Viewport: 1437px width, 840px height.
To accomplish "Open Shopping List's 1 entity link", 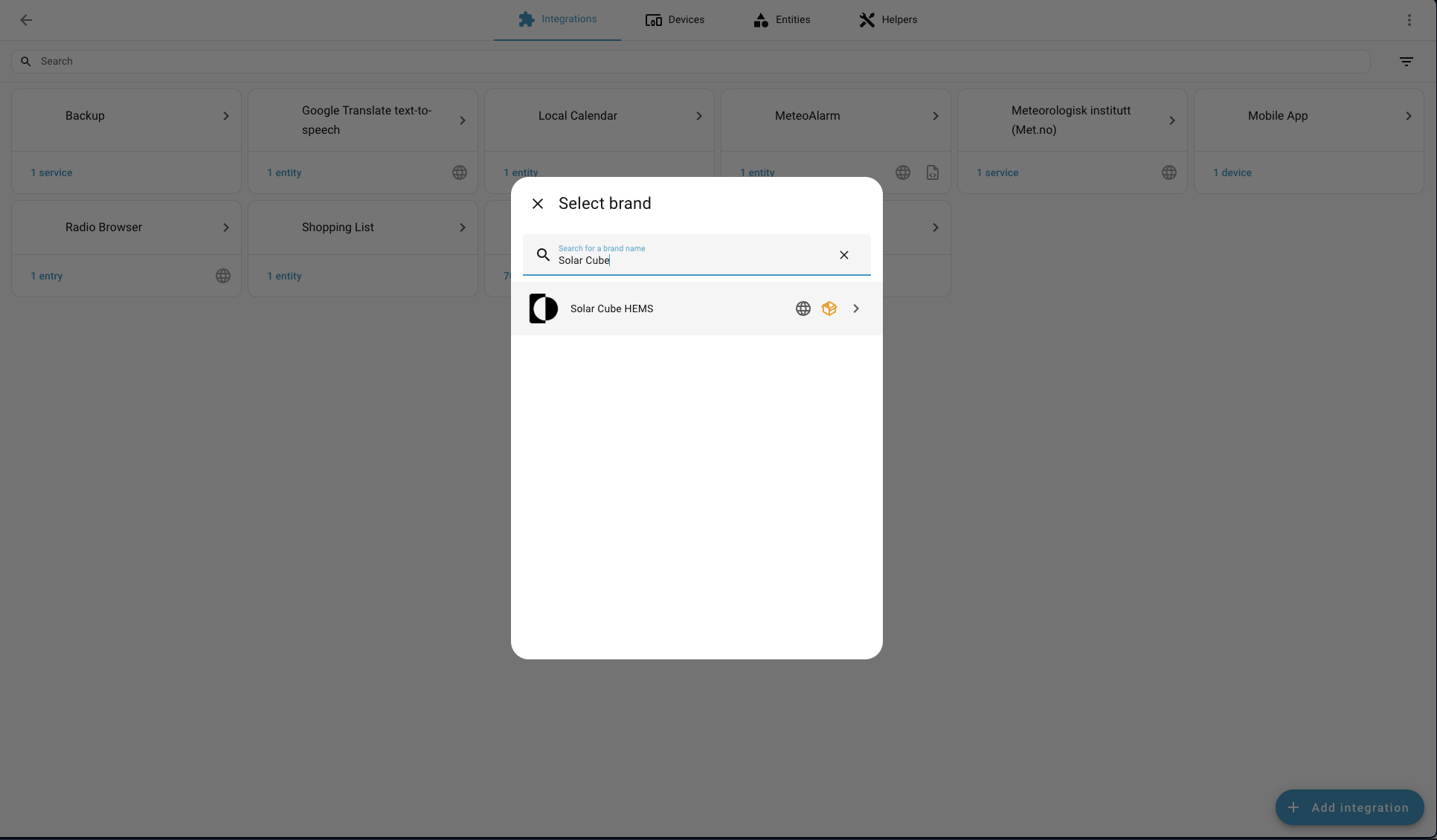I will pos(284,276).
